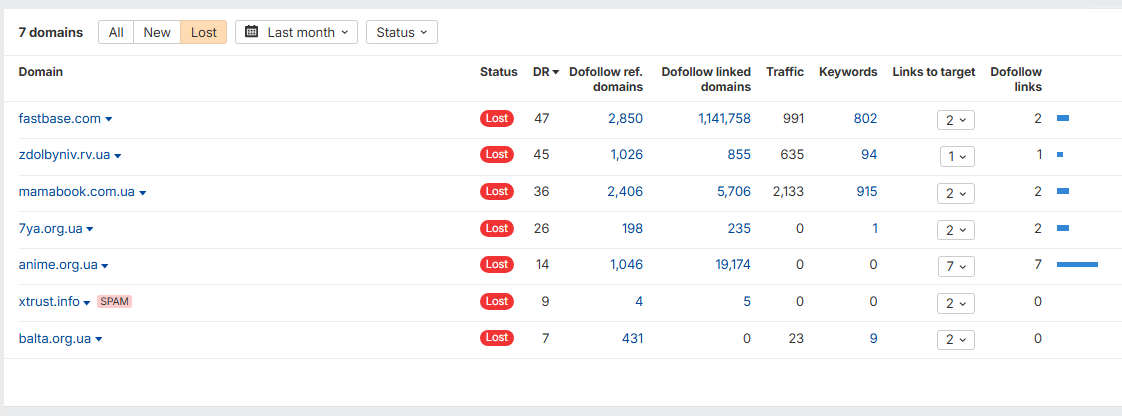Image resolution: width=1122 pixels, height=416 pixels.
Task: Expand links to target dropdown for anime.org.ua
Action: 956,266
